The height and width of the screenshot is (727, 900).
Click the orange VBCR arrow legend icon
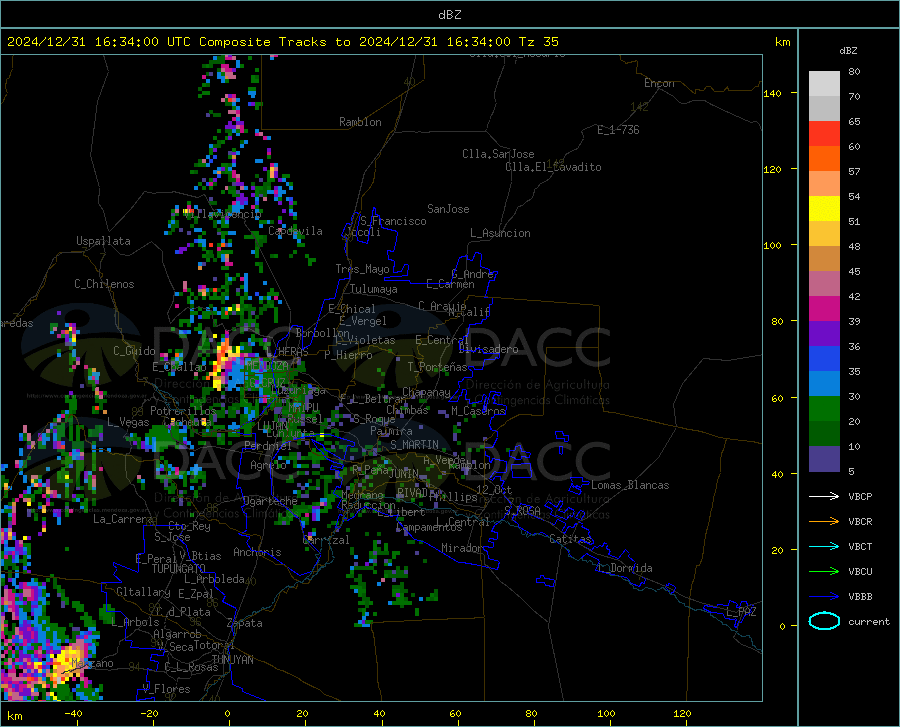pyautogui.click(x=824, y=521)
